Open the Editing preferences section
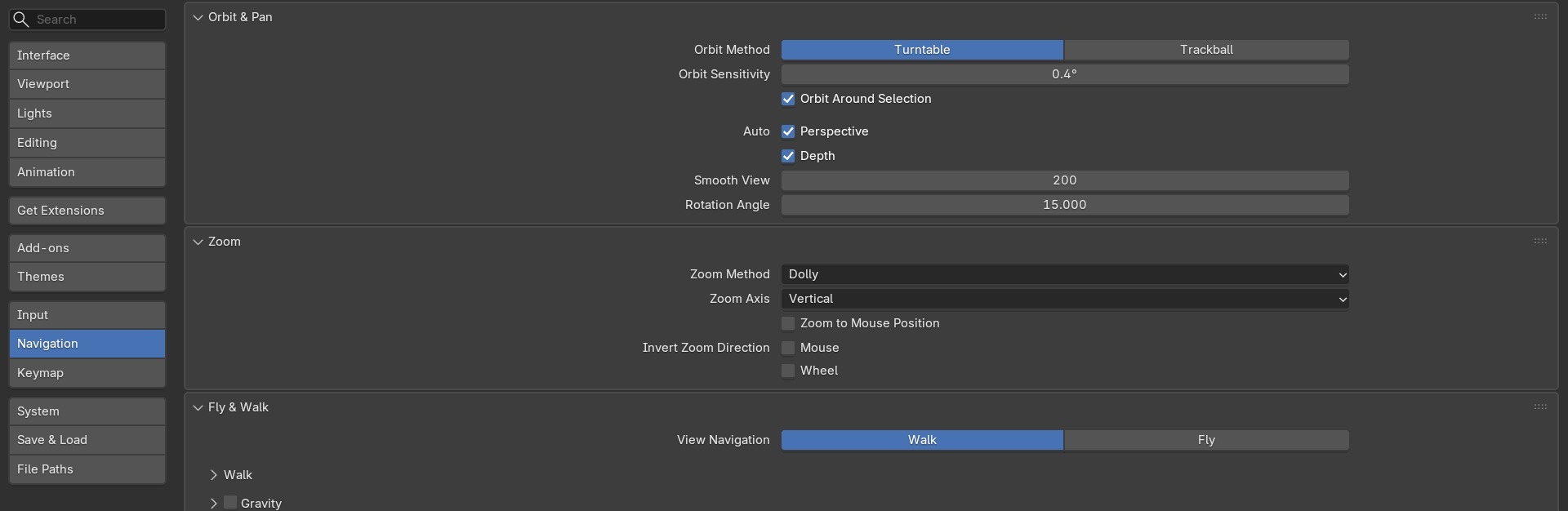This screenshot has width=1568, height=511. tap(87, 143)
